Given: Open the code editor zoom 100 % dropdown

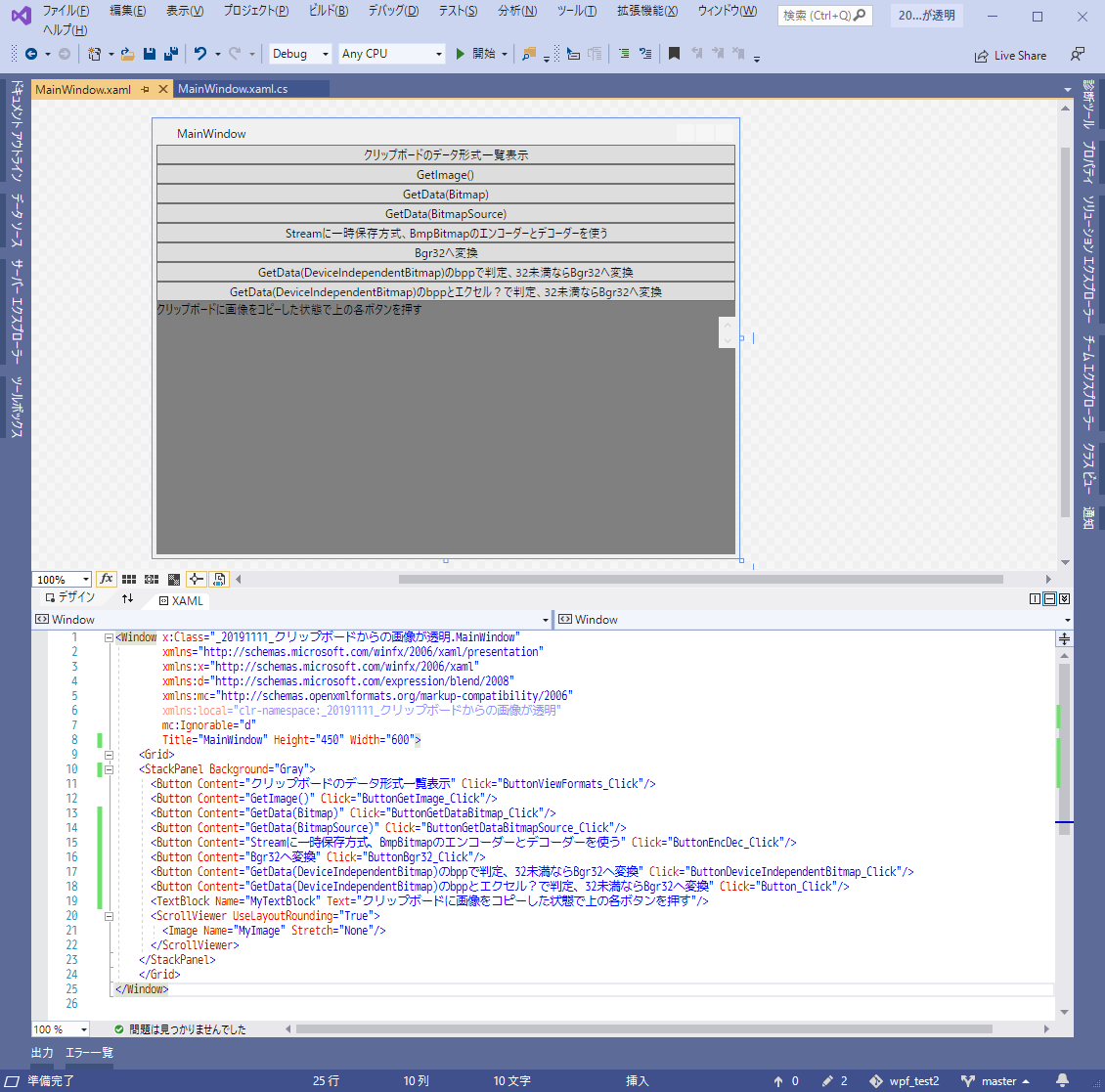Looking at the screenshot, I should (84, 1029).
